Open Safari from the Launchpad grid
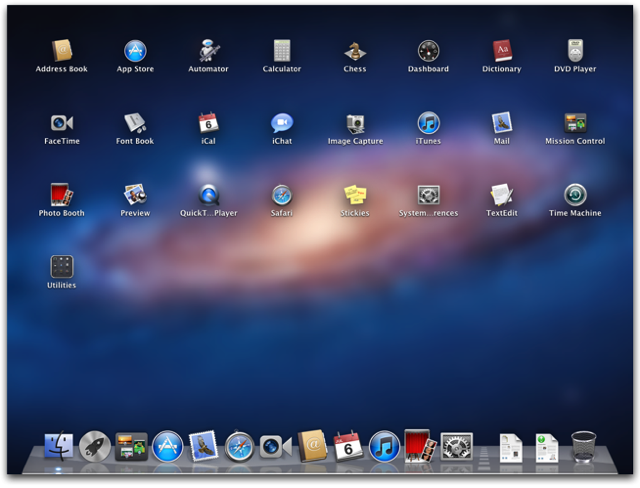The height and width of the screenshot is (488, 640). [x=282, y=195]
